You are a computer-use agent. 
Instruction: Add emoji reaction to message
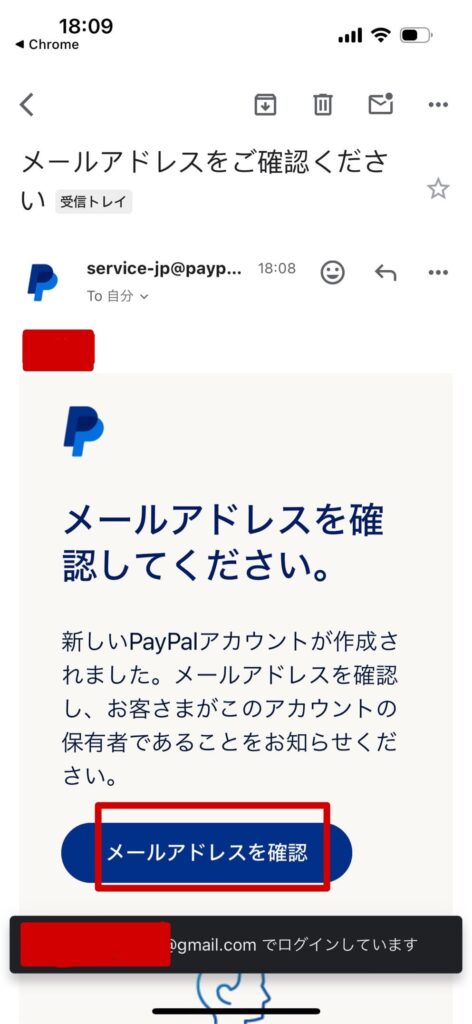point(332,272)
